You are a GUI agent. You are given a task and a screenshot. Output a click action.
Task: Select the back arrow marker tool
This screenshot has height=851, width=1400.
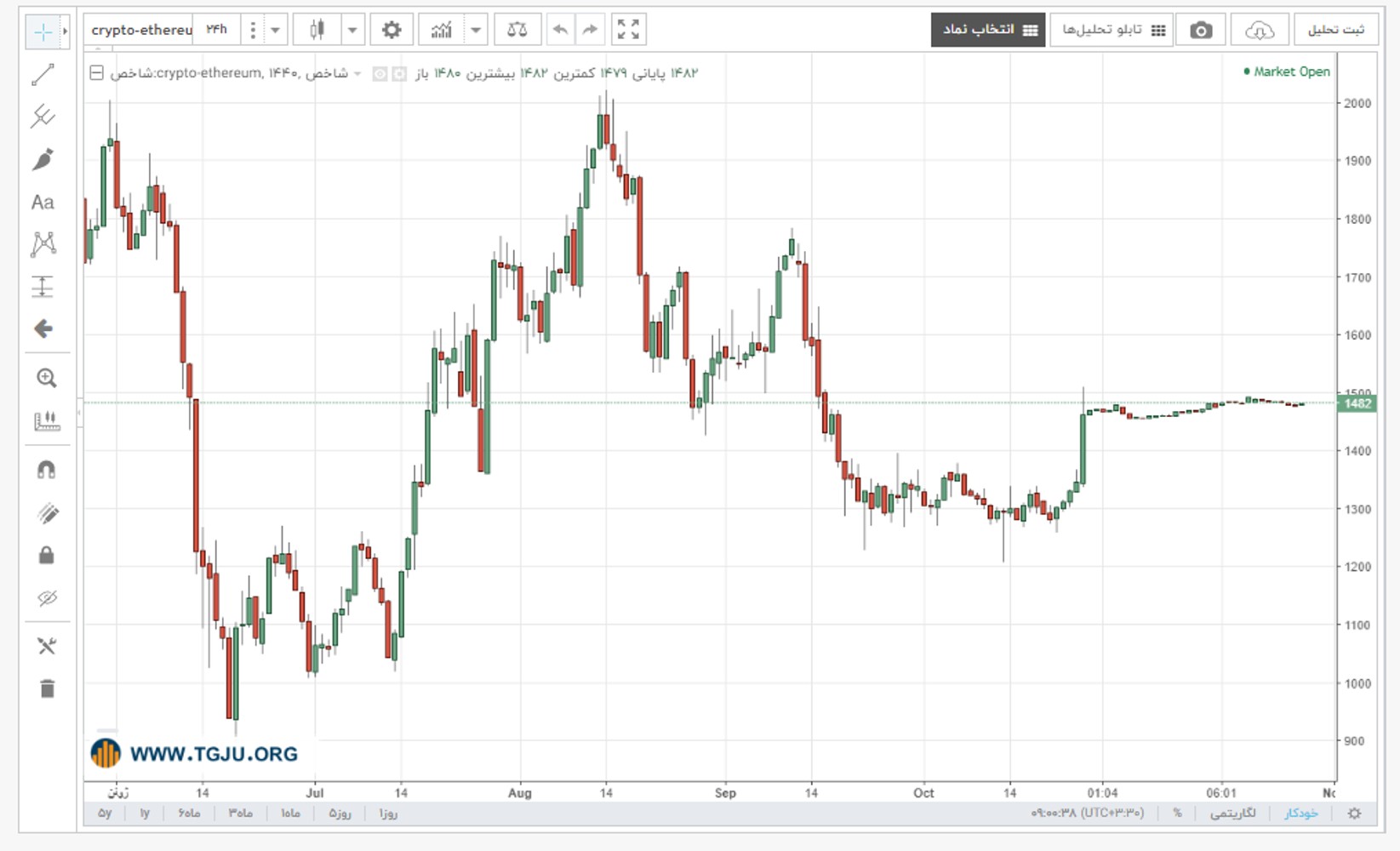[x=43, y=329]
